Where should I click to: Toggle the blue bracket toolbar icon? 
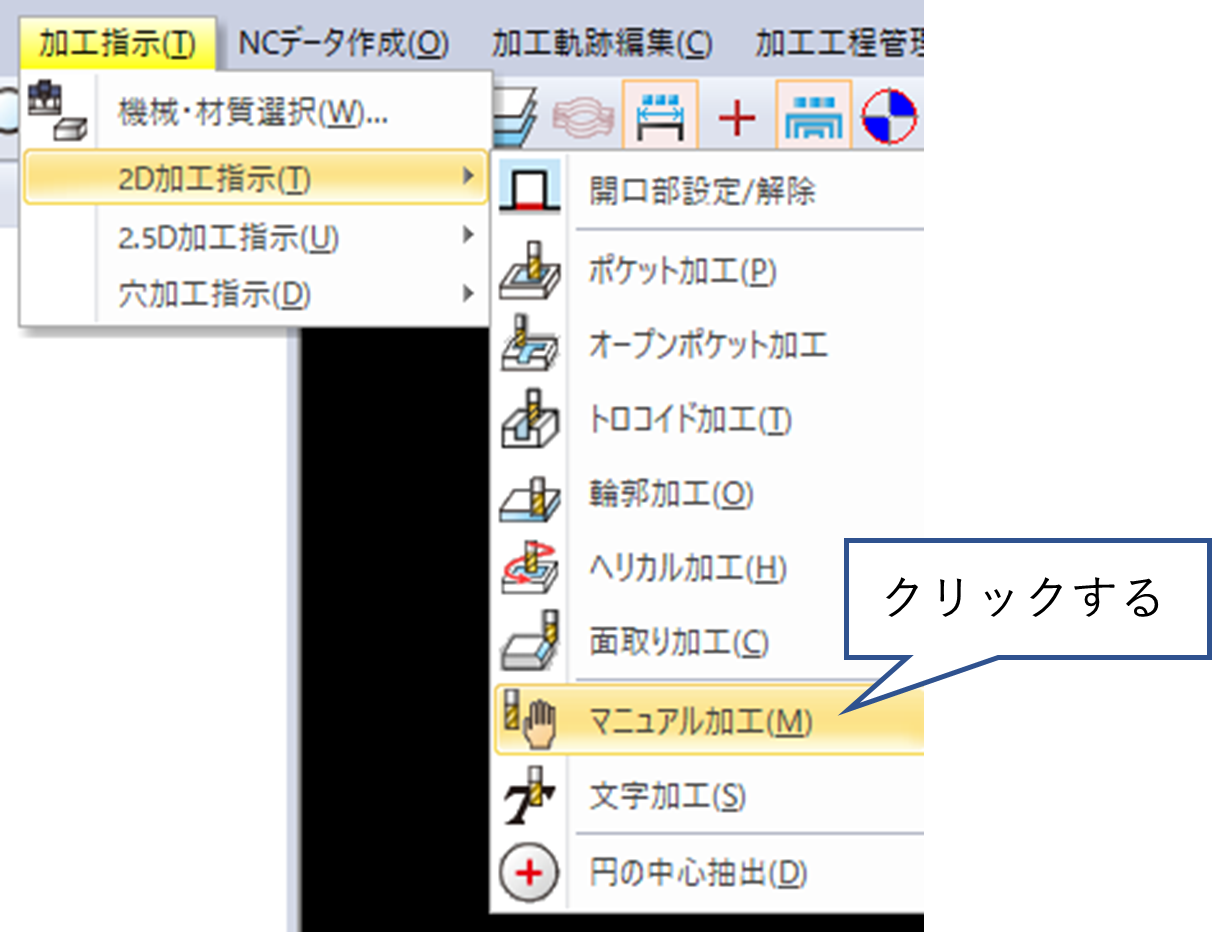pos(814,115)
